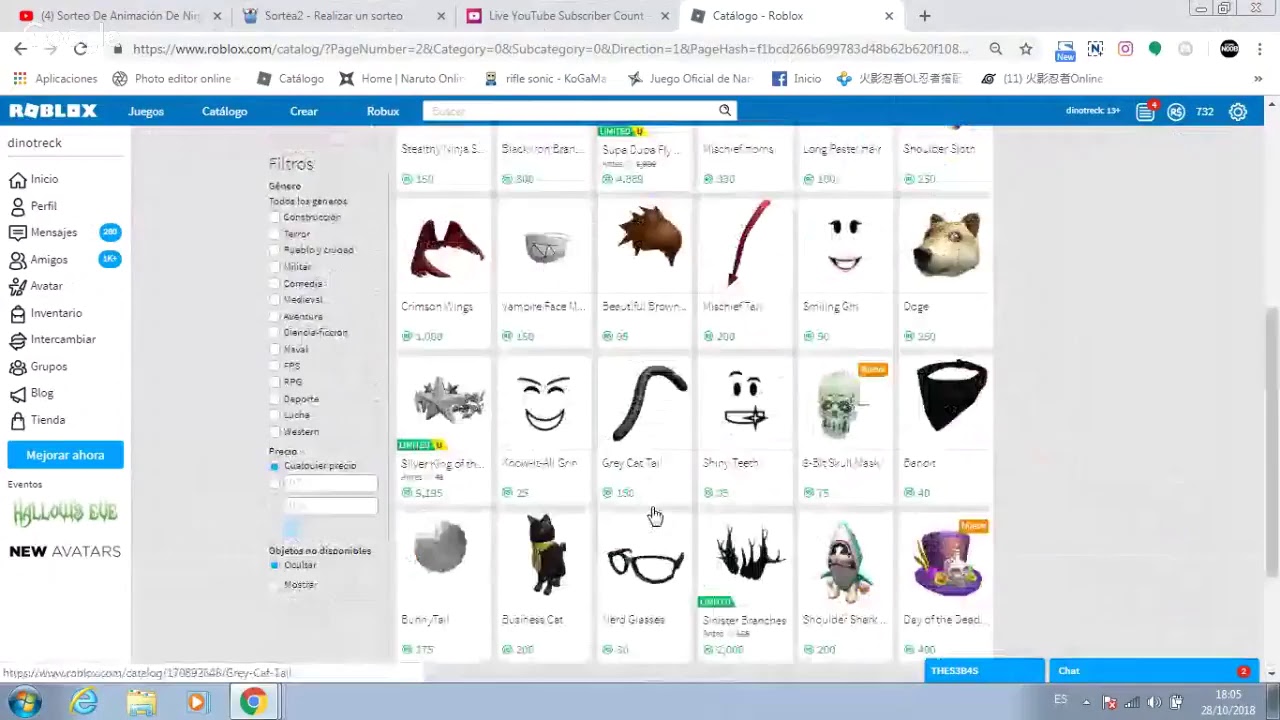Reload the page in Chrome
This screenshot has width=1280, height=720.
click(80, 48)
